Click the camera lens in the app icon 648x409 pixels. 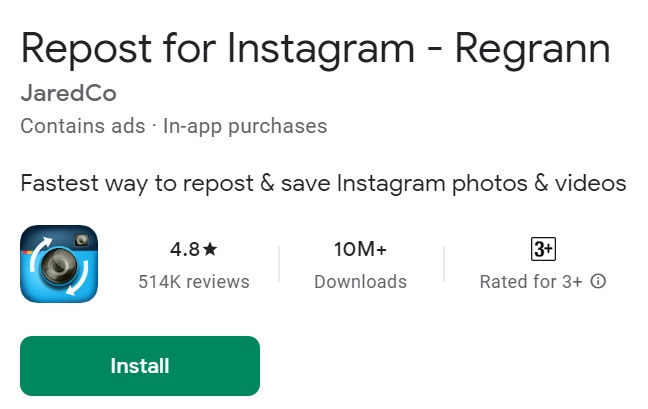pos(59,266)
